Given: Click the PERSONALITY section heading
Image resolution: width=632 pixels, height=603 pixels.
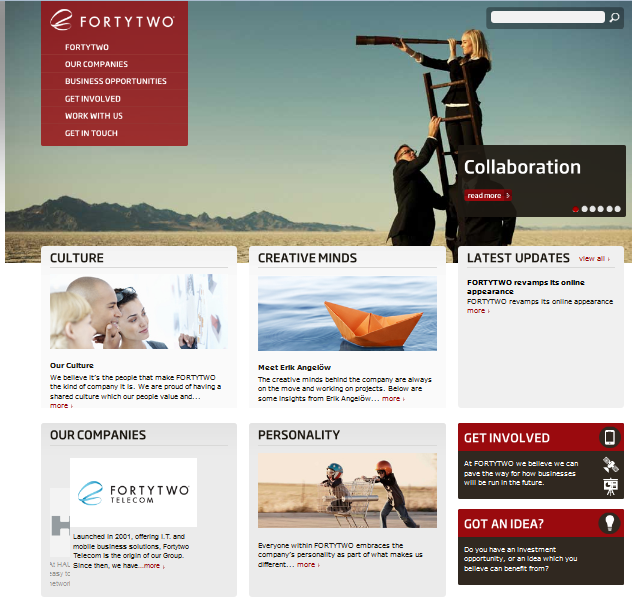Looking at the screenshot, I should tap(299, 435).
